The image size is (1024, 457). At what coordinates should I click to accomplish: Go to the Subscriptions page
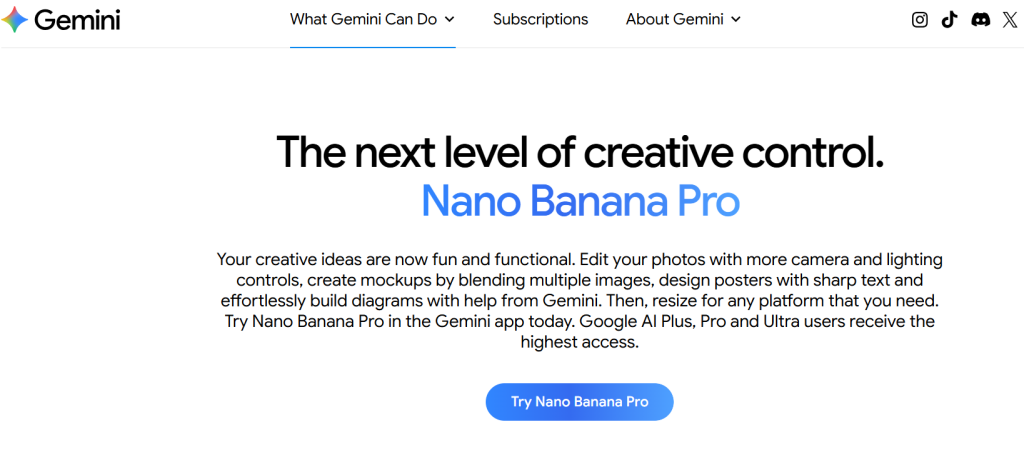click(540, 19)
